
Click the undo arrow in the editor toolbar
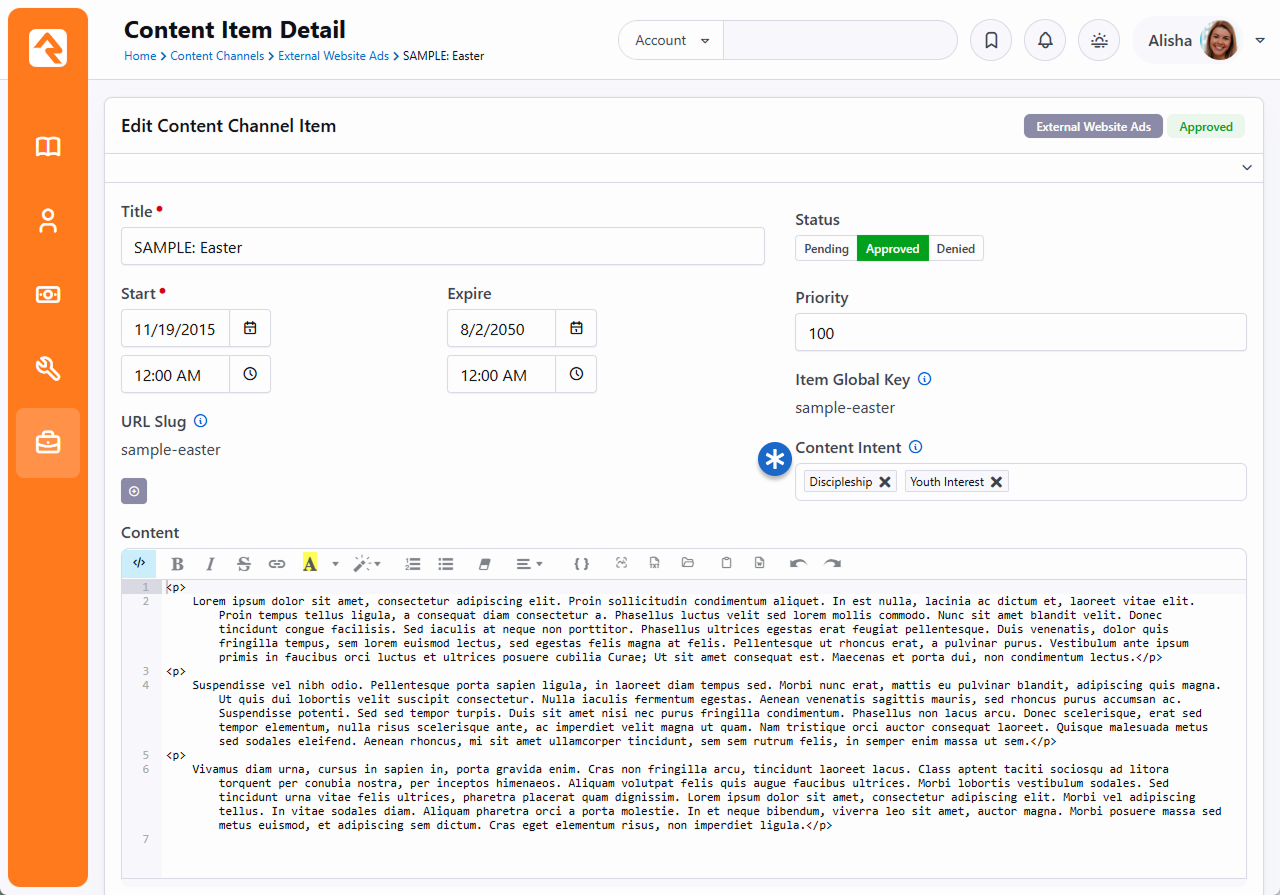click(798, 564)
